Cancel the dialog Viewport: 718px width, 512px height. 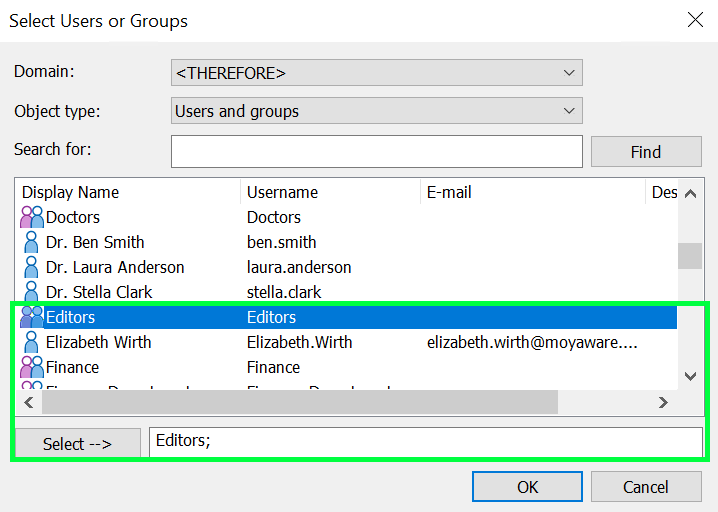tap(645, 487)
